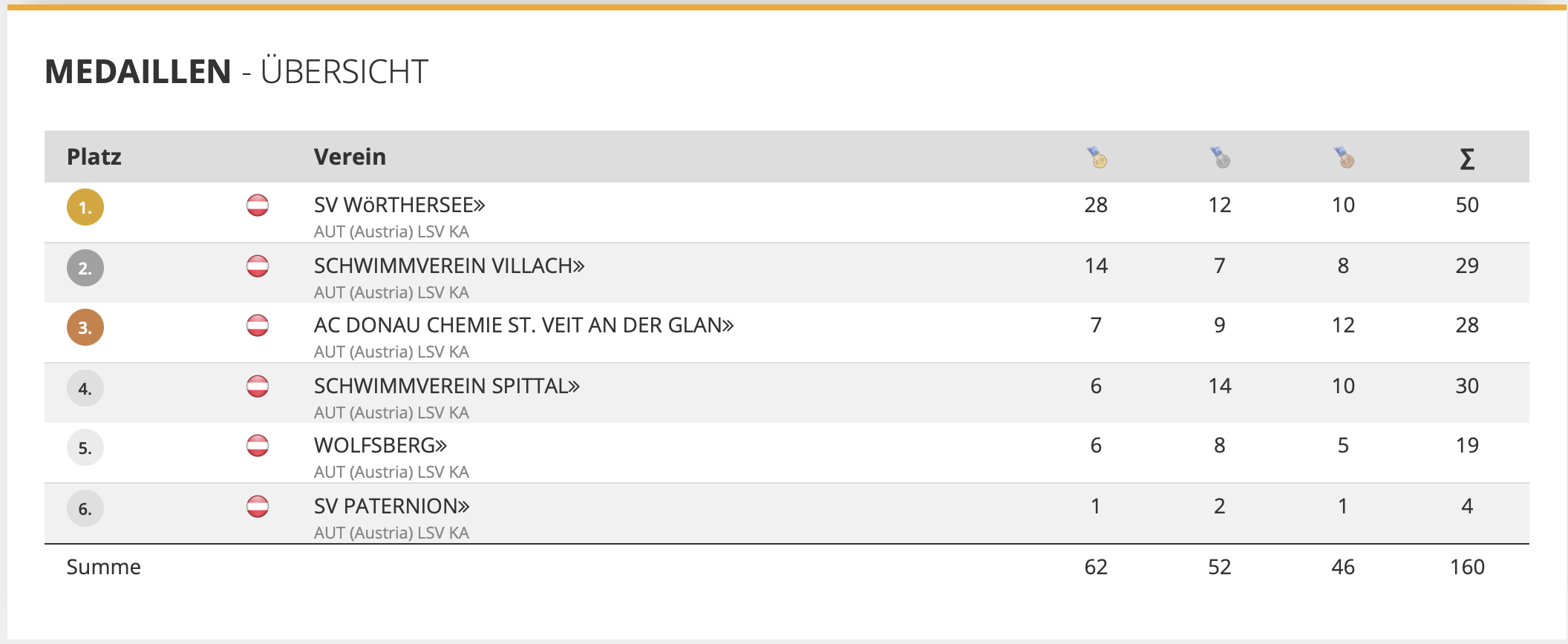Click the fourth-place rank badge
Viewport: 1568px width, 644px height.
(85, 388)
